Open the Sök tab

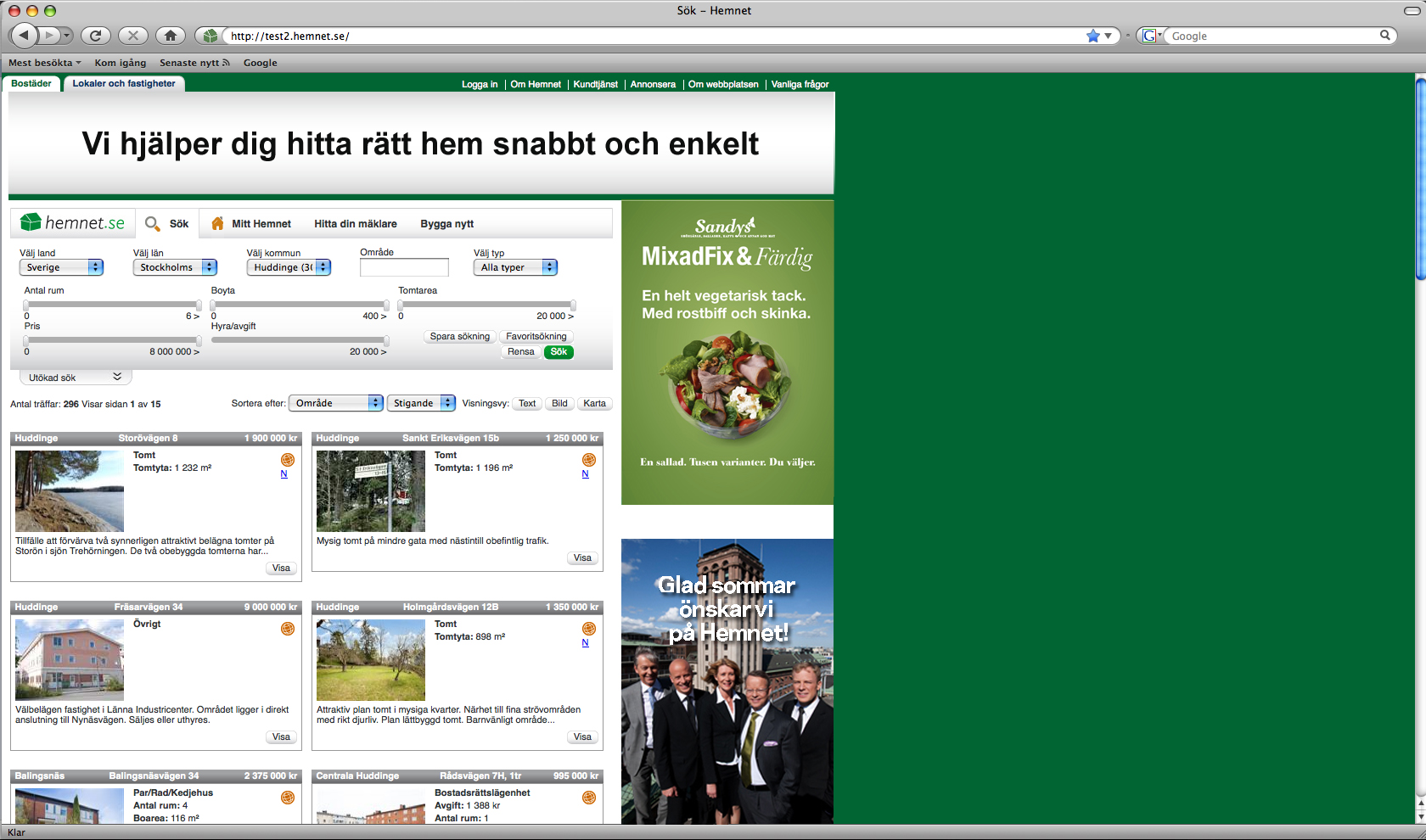167,223
